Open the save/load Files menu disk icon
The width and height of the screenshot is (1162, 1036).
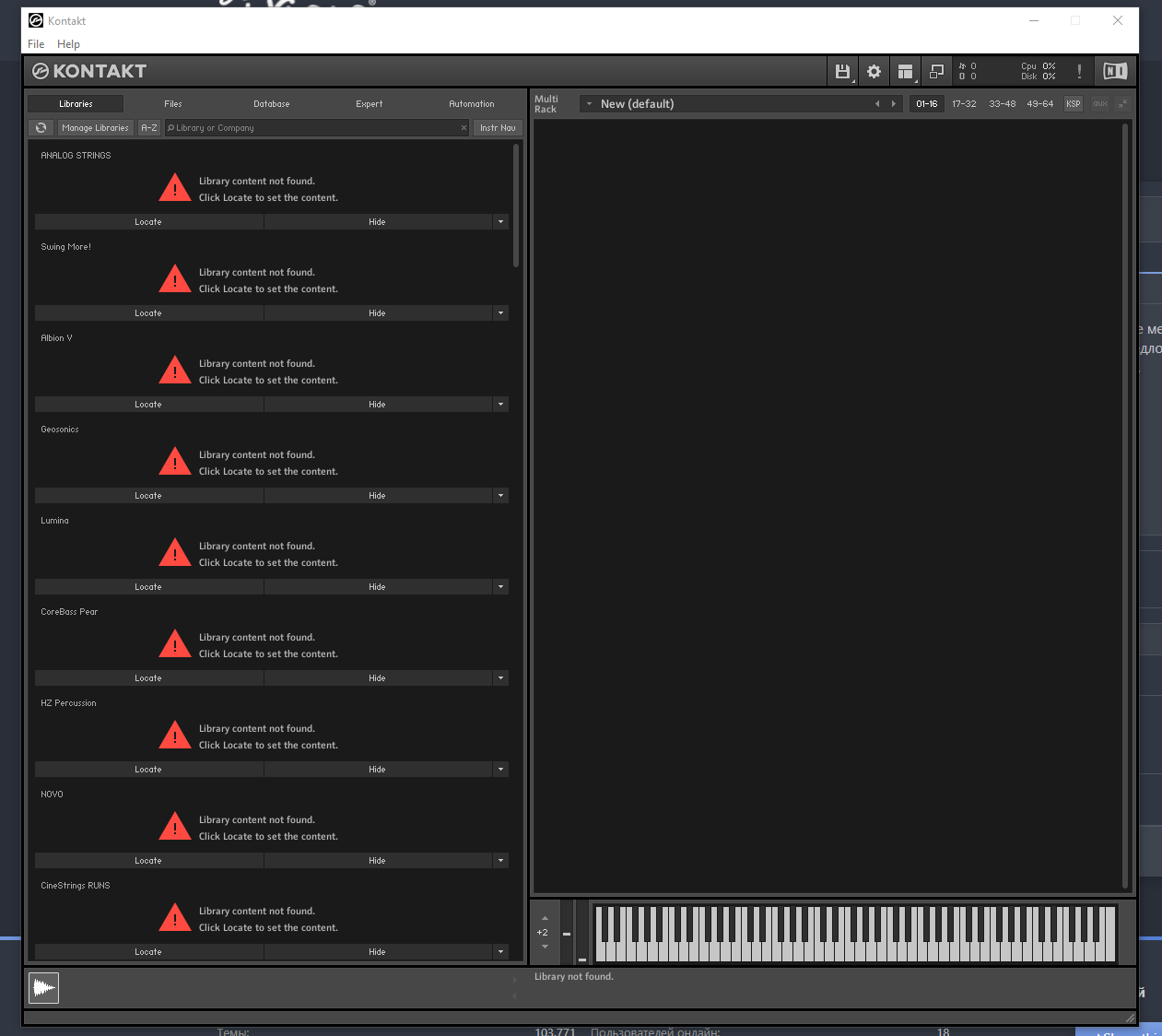click(842, 71)
